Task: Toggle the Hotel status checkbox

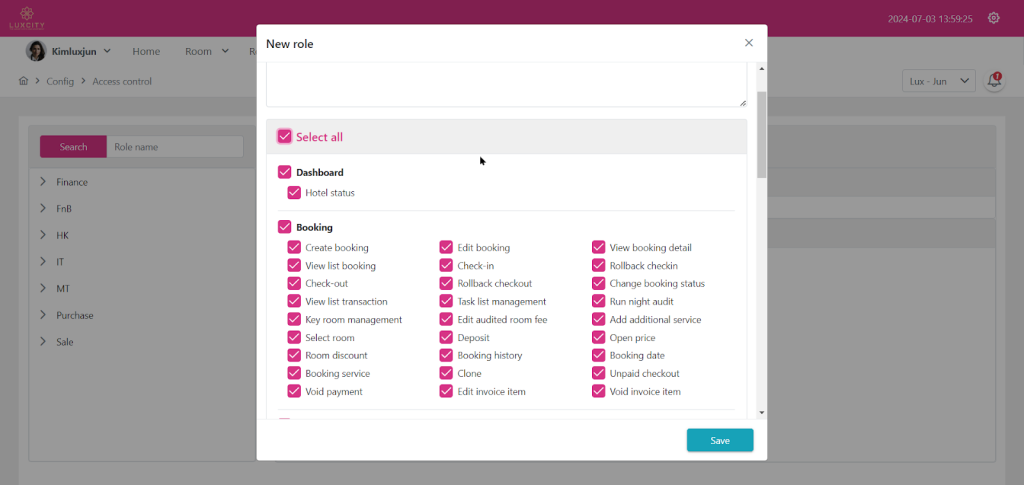Action: 294,193
